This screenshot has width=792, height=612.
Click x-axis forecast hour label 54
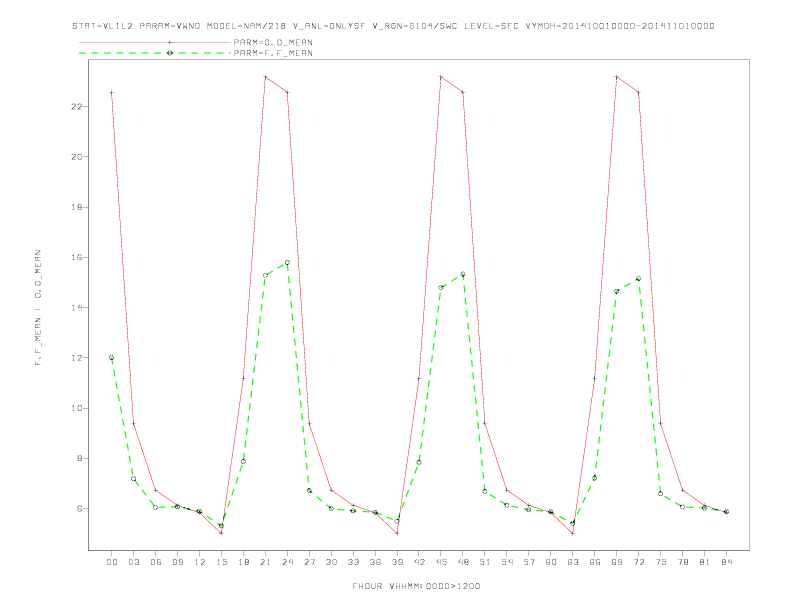point(507,562)
